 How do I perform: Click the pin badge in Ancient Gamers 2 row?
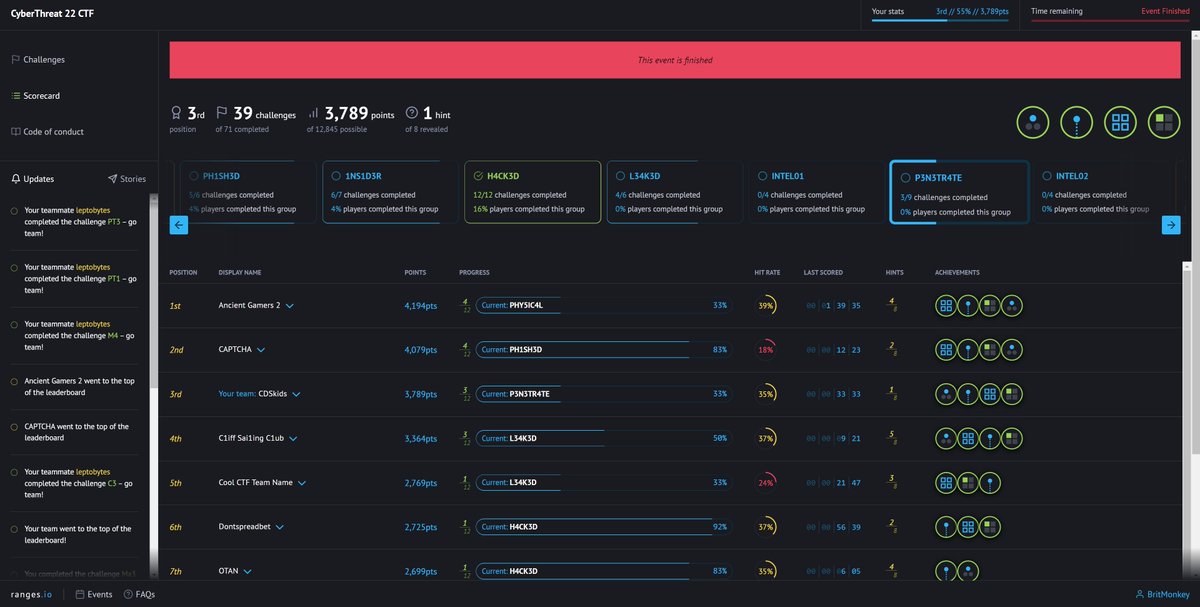967,306
